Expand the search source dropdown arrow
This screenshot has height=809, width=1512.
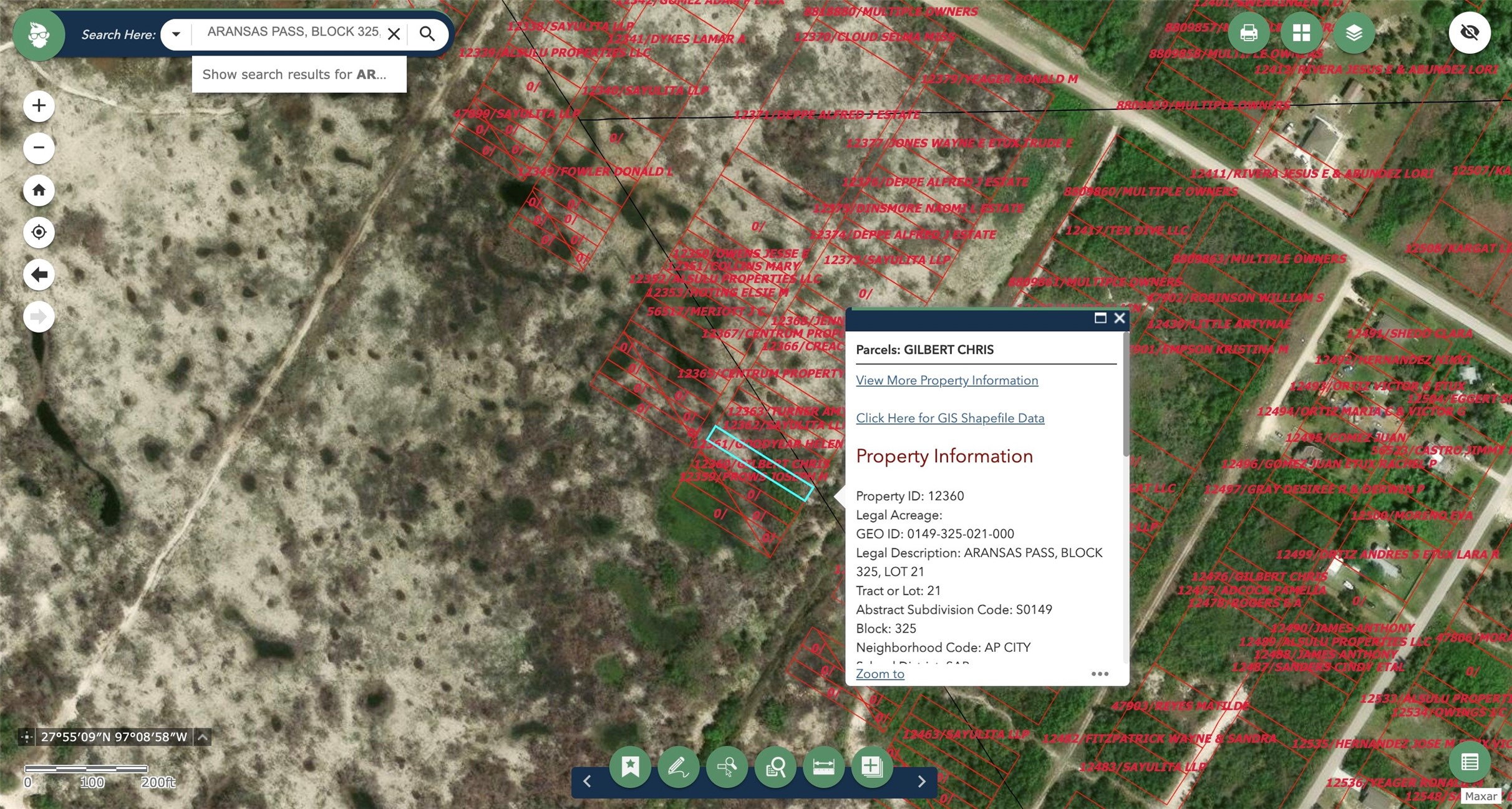pyautogui.click(x=176, y=34)
